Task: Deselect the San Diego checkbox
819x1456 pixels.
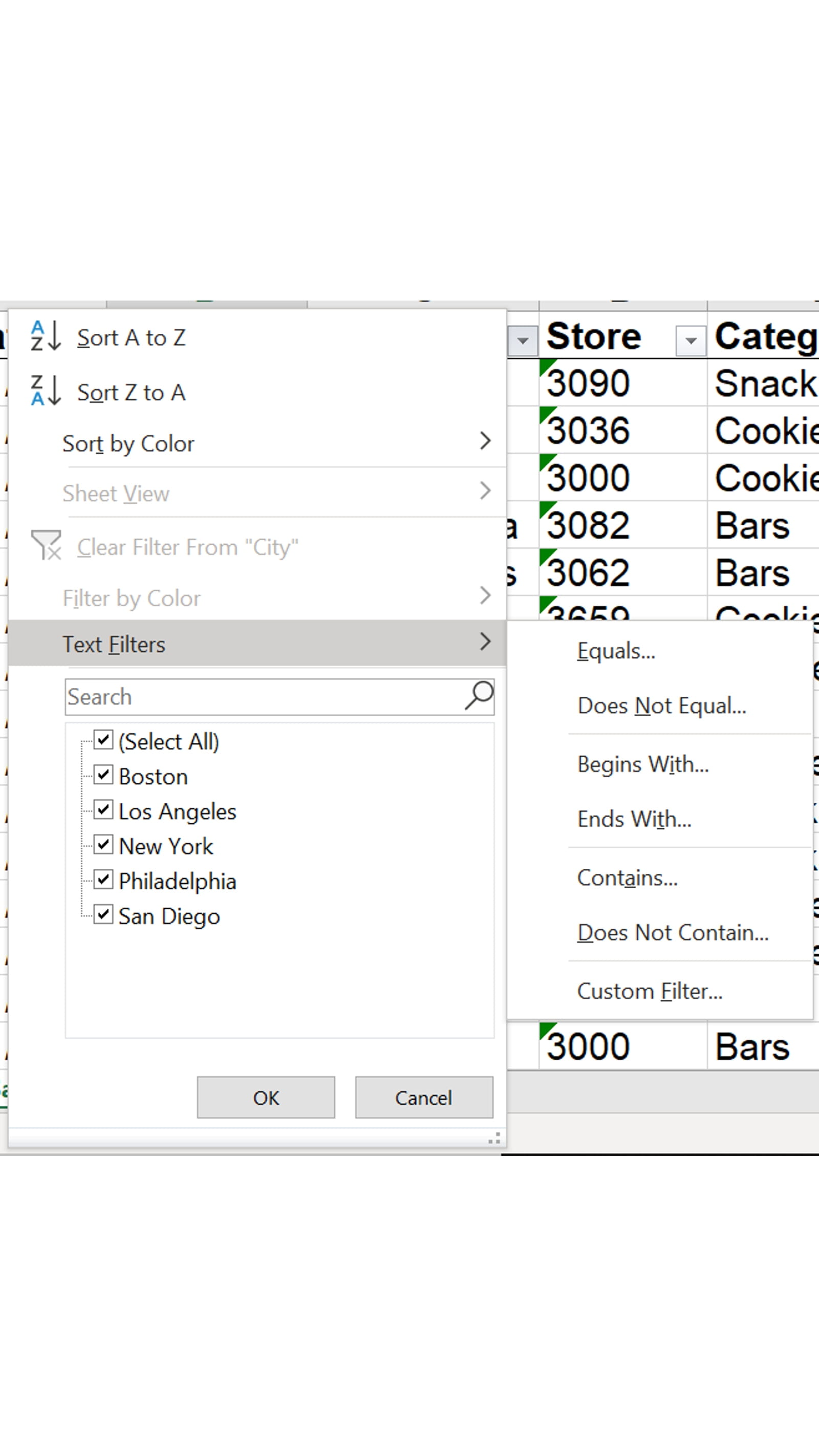Action: coord(103,915)
